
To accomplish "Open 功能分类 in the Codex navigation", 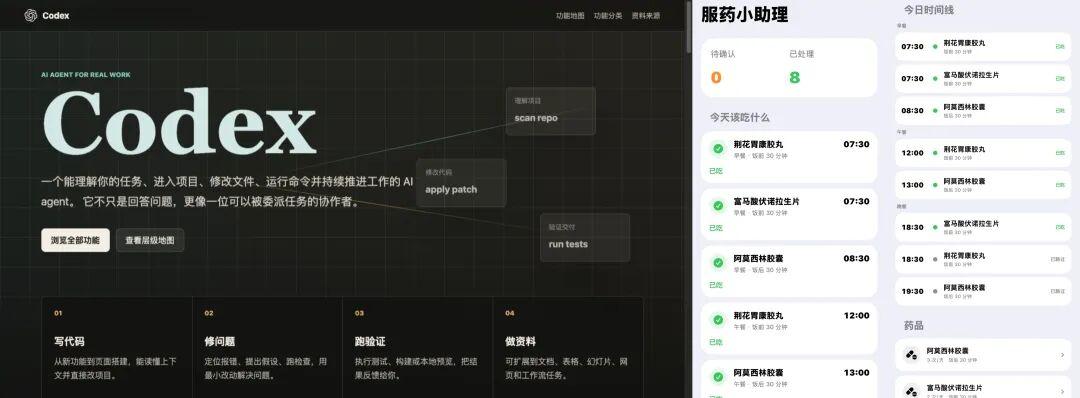I will click(x=608, y=15).
